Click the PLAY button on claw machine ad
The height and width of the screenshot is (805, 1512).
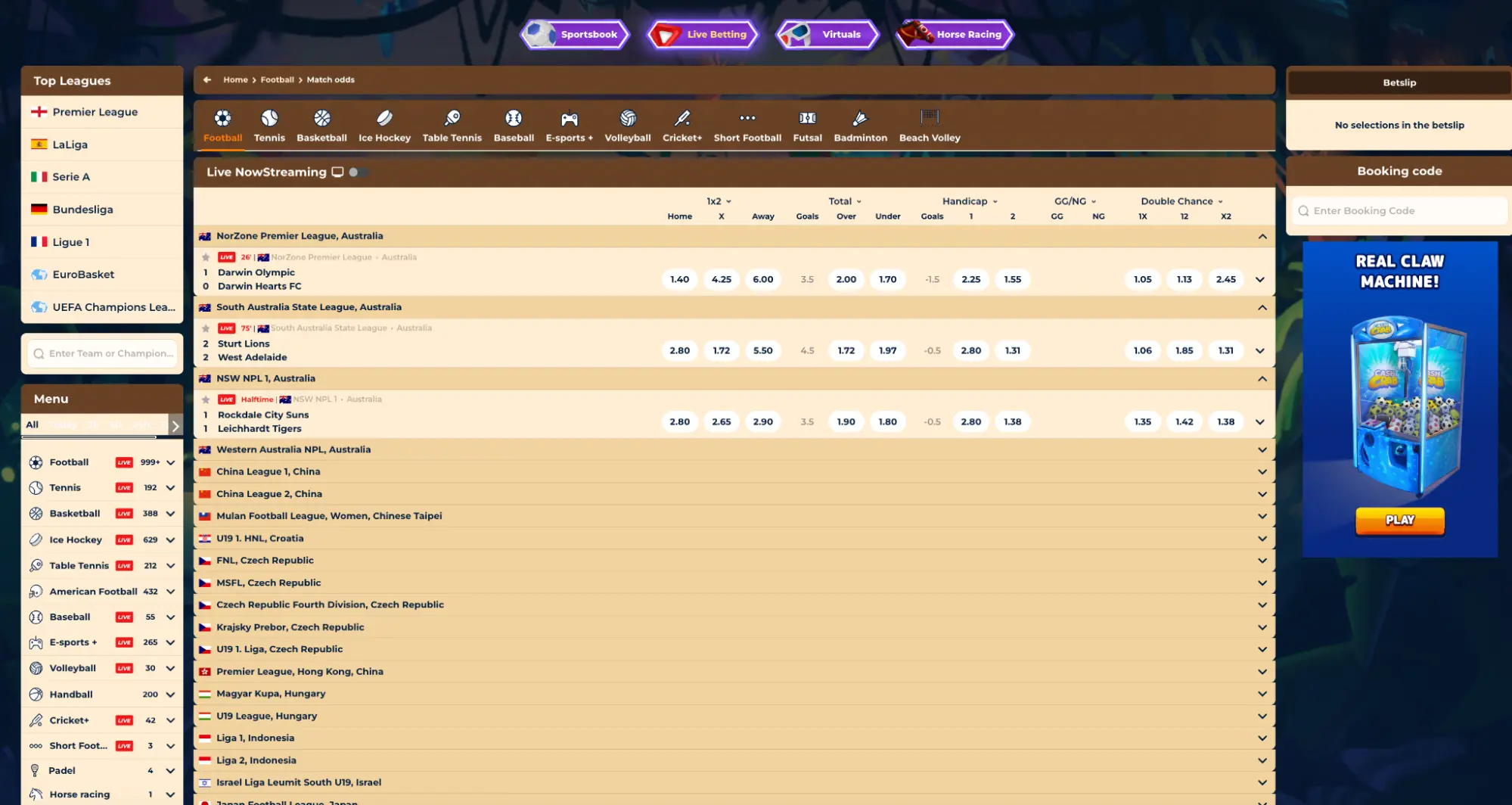(1399, 521)
